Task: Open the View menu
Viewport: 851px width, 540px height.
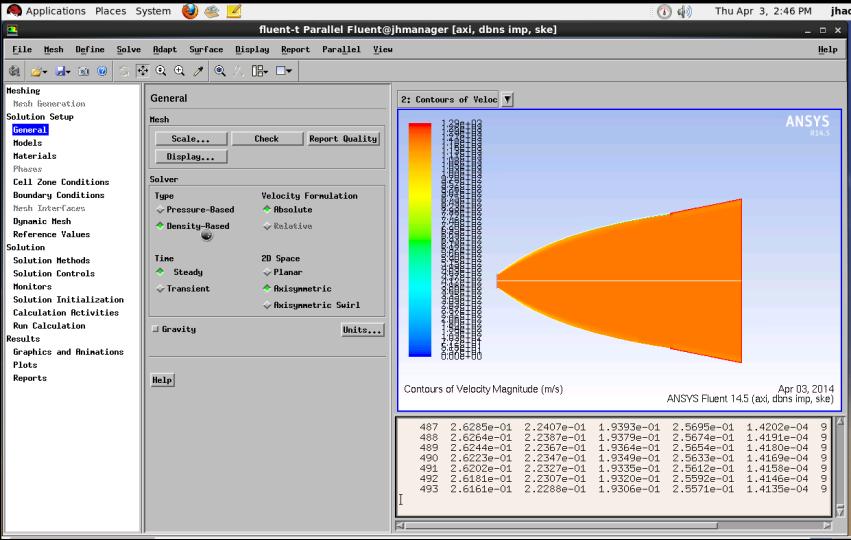Action: coord(383,49)
